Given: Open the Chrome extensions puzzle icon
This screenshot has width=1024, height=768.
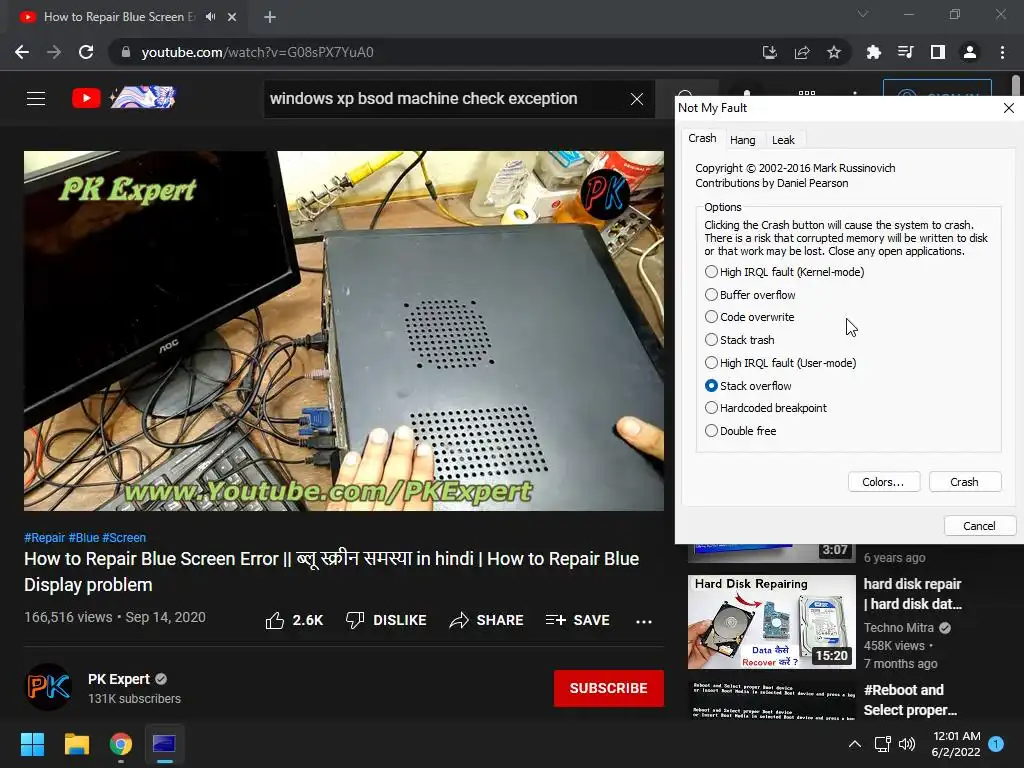Looking at the screenshot, I should click(x=873, y=52).
